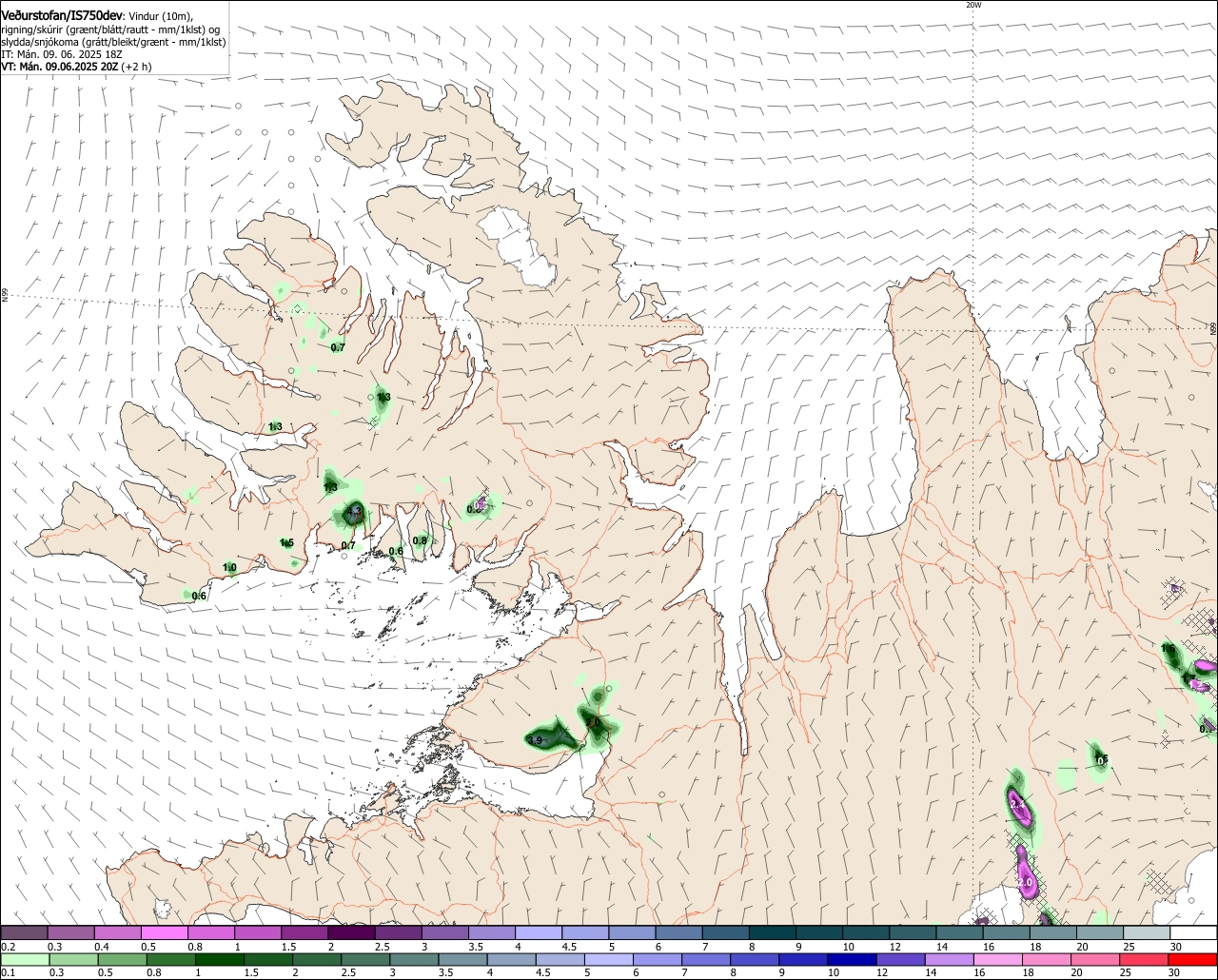Pick pale grey swatch above upper-row 25 label
Image resolution: width=1218 pixels, height=980 pixels.
1148,932
